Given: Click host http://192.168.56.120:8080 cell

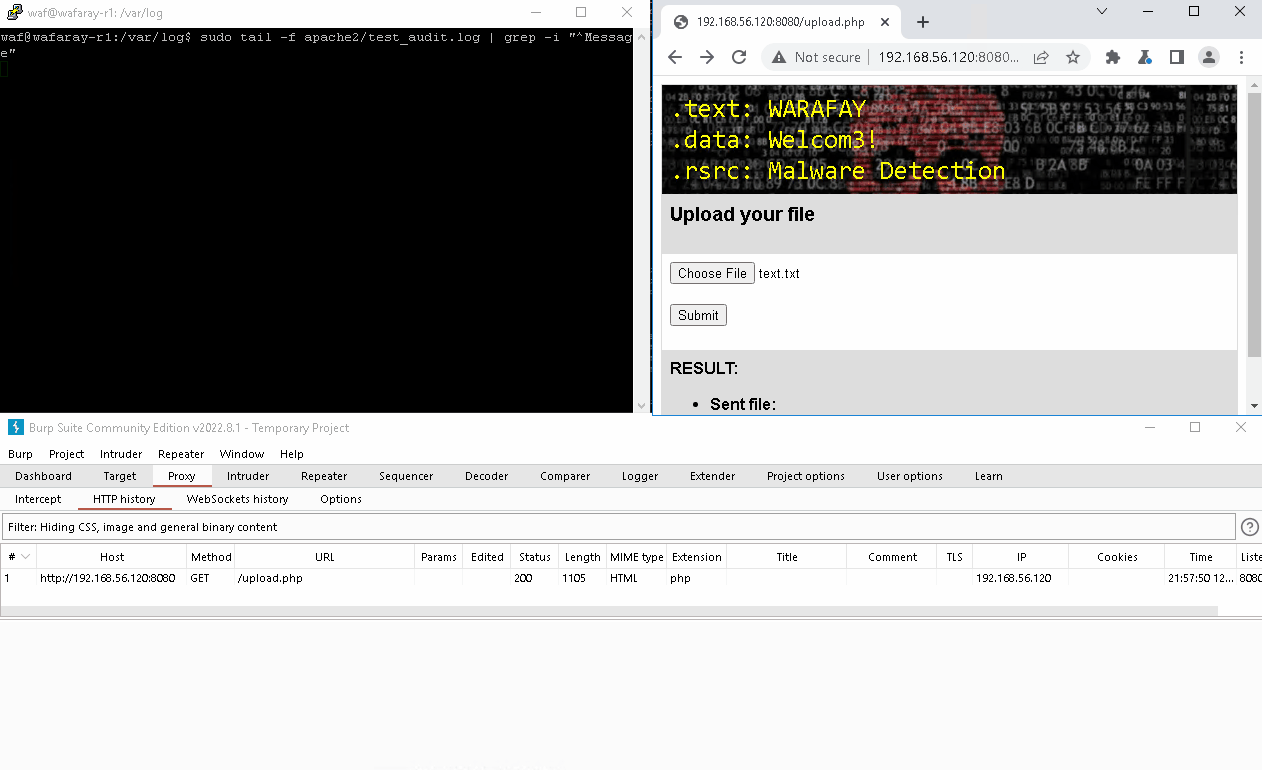Looking at the screenshot, I should point(108,578).
